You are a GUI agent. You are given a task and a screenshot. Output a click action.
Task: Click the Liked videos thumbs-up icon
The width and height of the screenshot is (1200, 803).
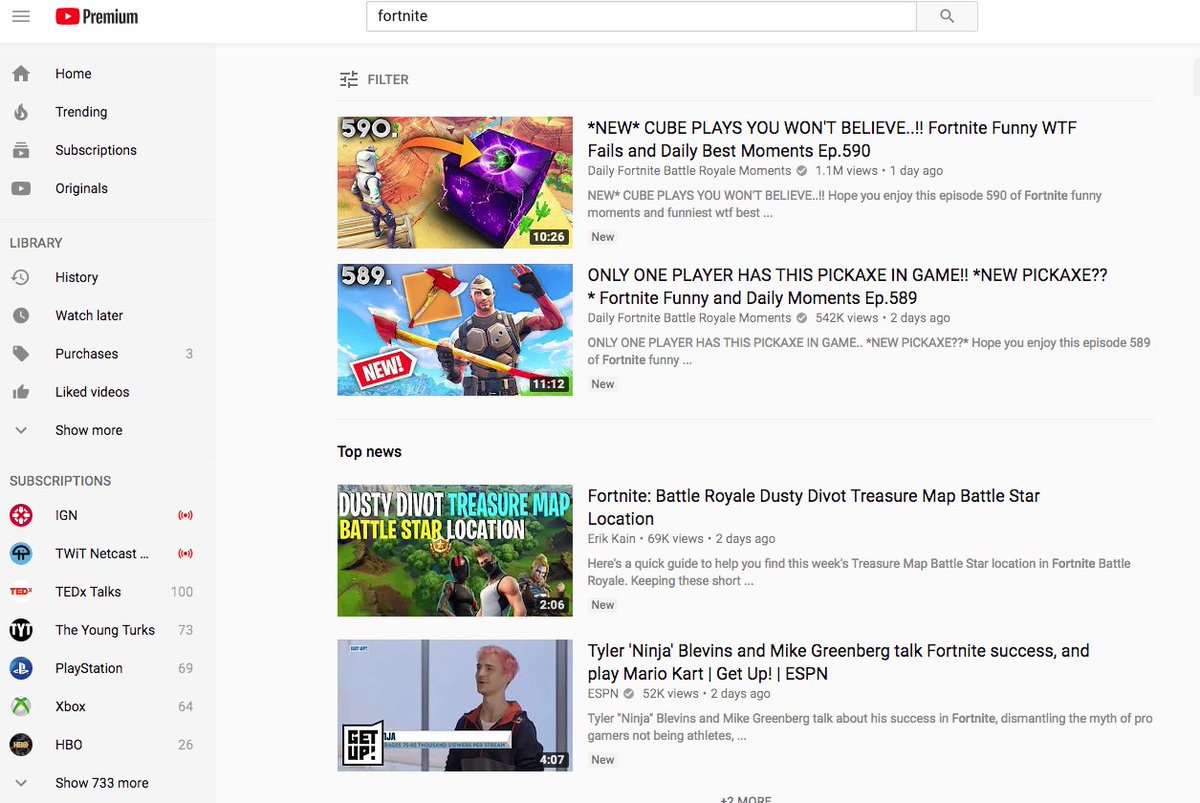pos(20,392)
